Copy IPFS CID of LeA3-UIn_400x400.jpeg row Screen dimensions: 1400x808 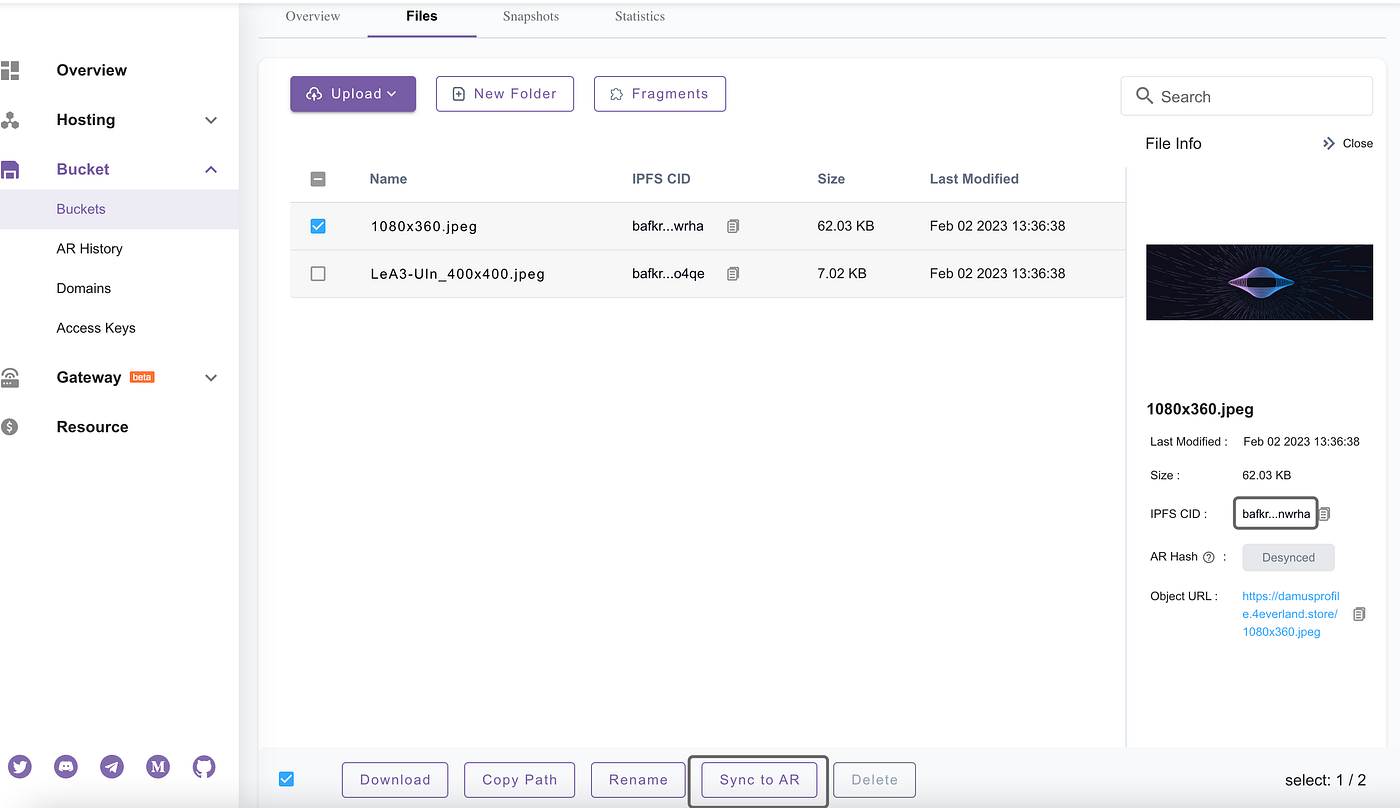[733, 273]
